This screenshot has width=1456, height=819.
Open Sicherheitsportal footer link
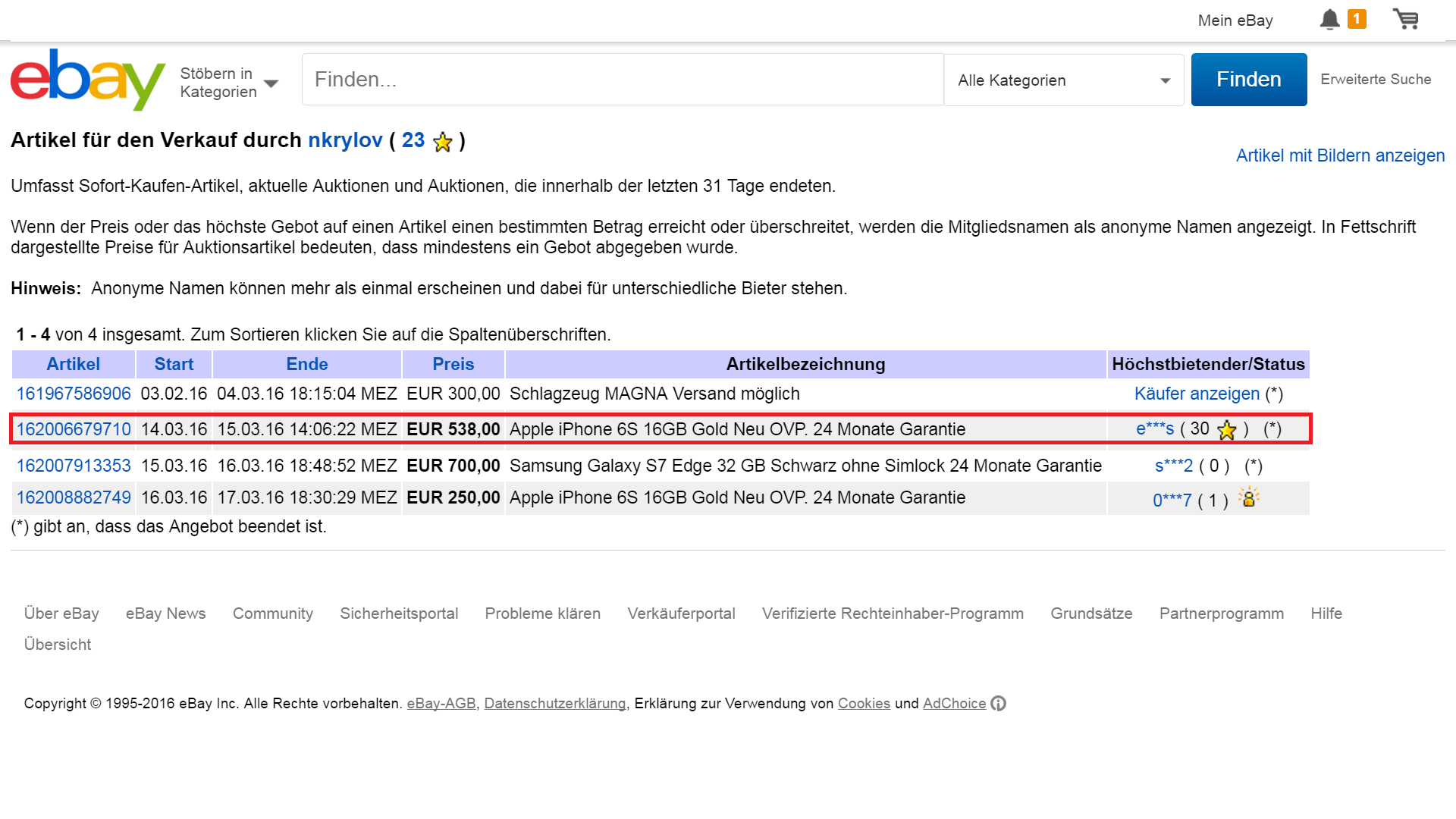(x=399, y=613)
